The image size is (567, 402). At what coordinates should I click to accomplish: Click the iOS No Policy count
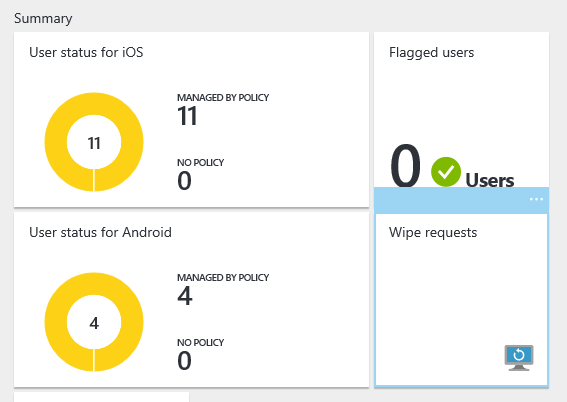click(x=184, y=181)
